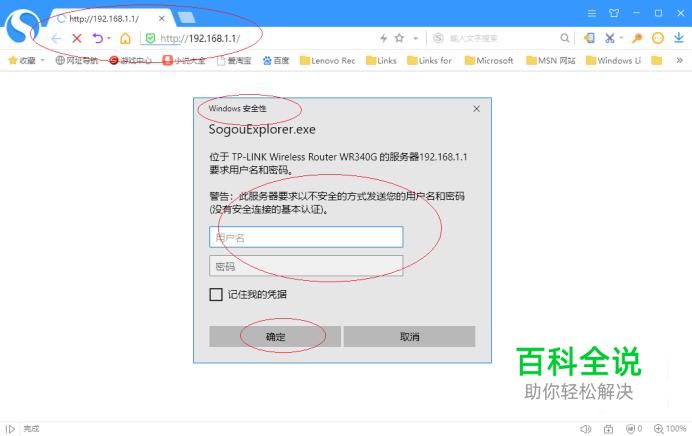Open a new tab with the tab button

186,18
